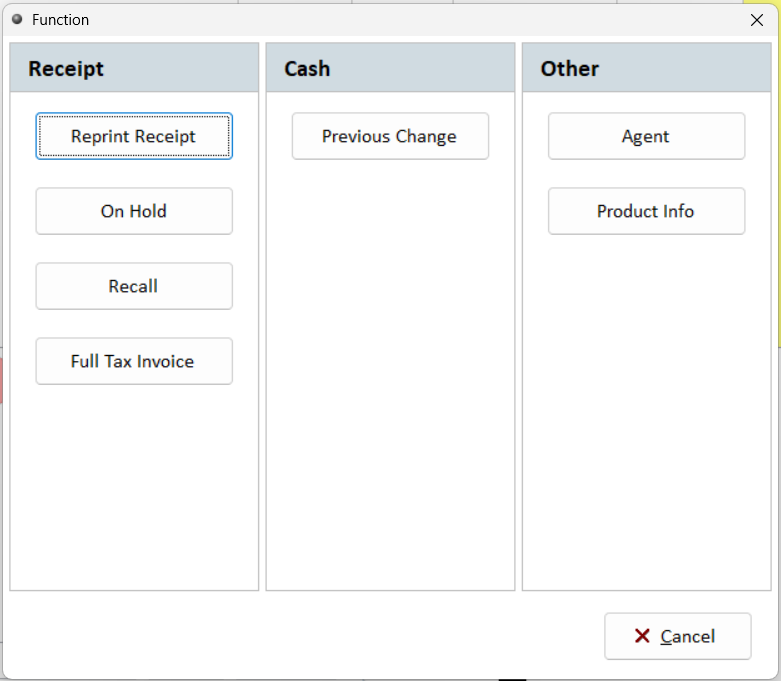Click empty space below Full Tax Invoice
The width and height of the screenshot is (781, 681).
coord(134,480)
